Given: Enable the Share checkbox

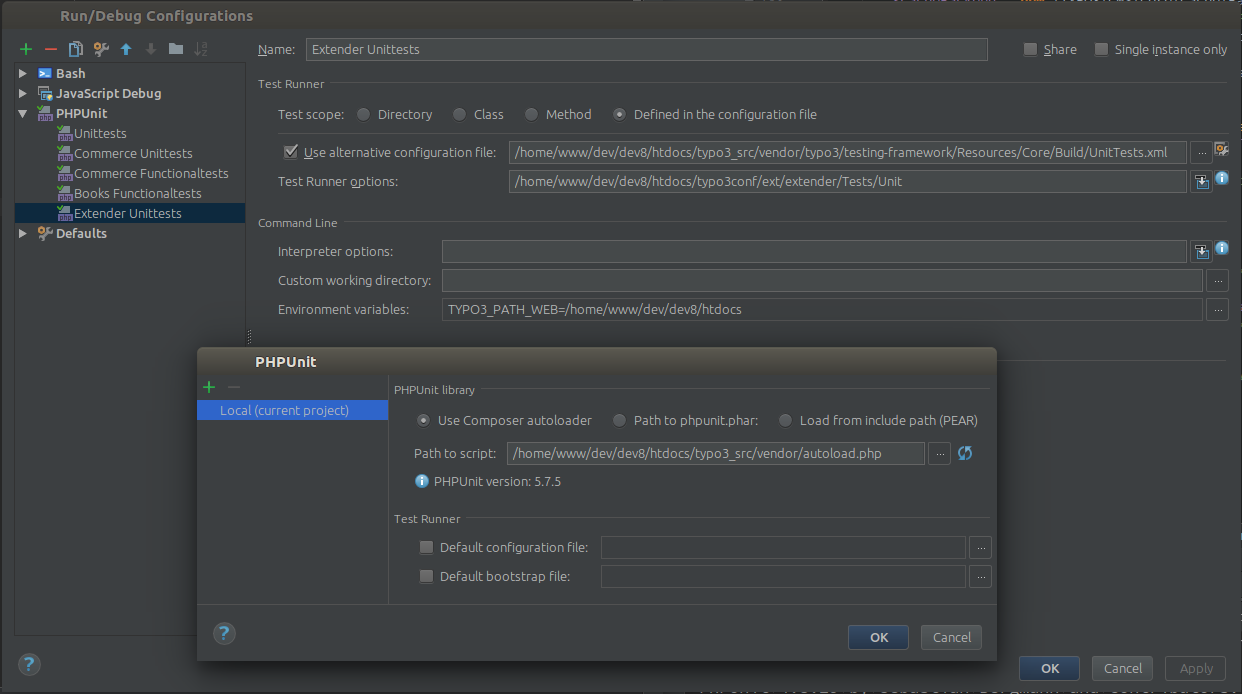Looking at the screenshot, I should pos(1030,49).
